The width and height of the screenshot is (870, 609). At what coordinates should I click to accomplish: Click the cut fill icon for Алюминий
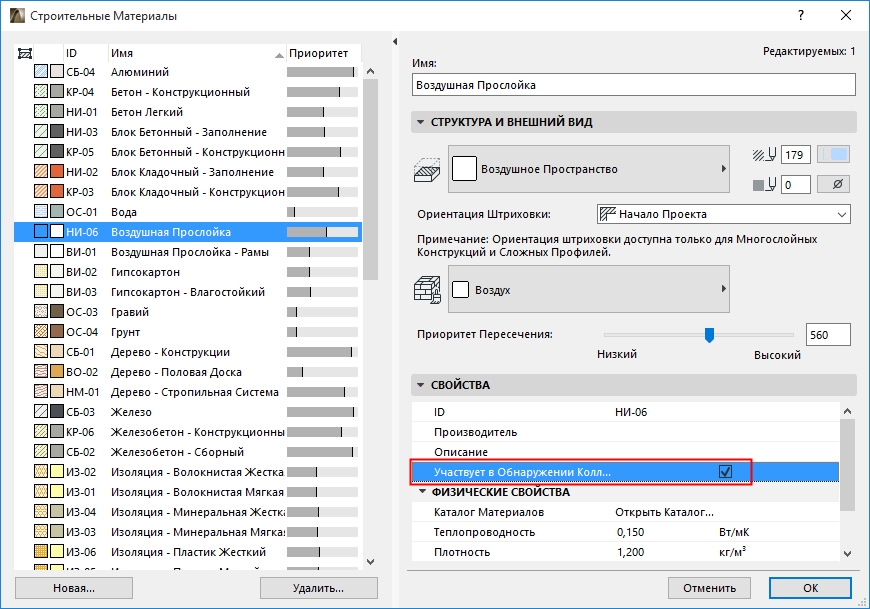(x=41, y=72)
